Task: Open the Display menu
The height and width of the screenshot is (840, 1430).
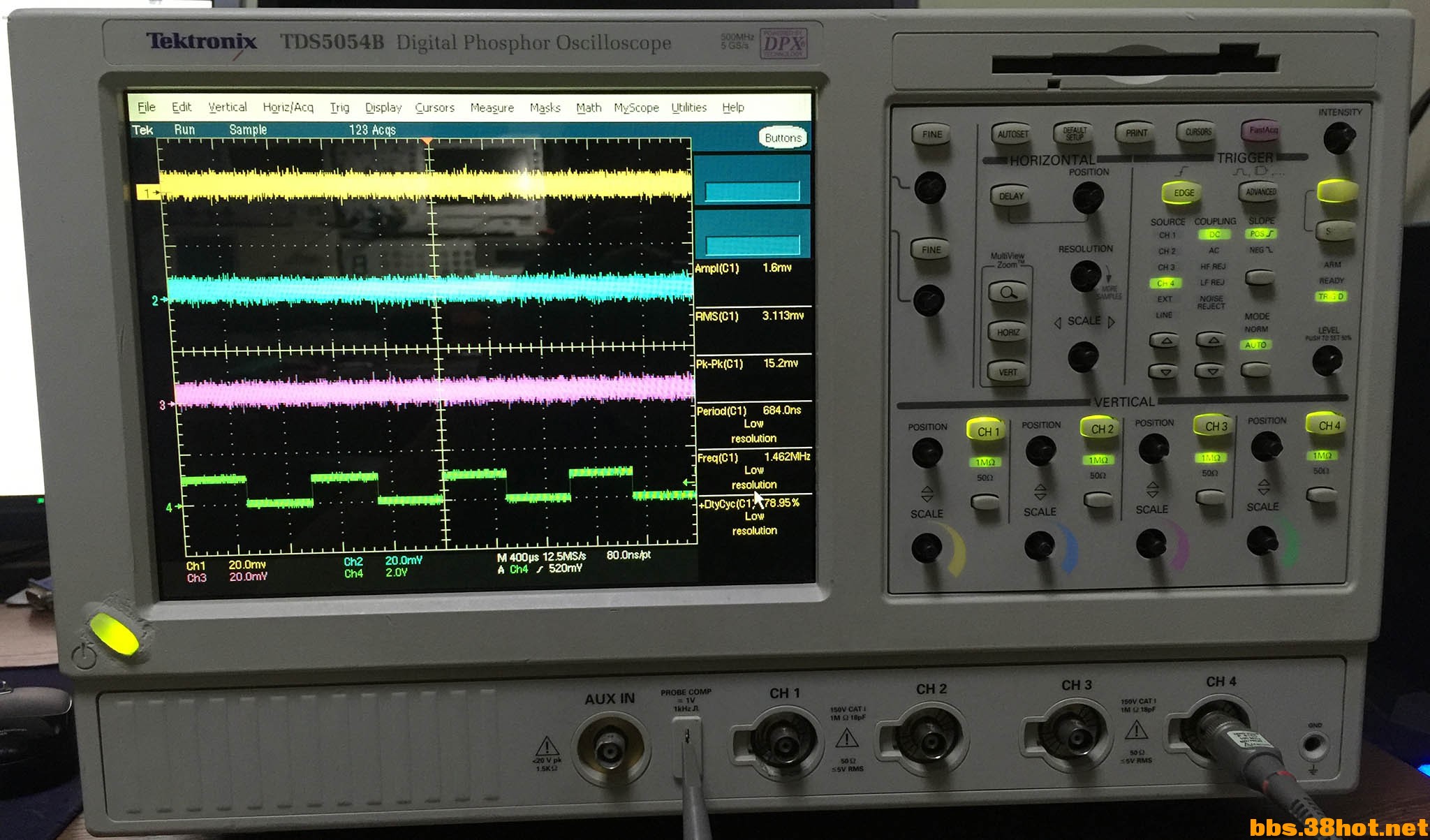Action: [383, 108]
